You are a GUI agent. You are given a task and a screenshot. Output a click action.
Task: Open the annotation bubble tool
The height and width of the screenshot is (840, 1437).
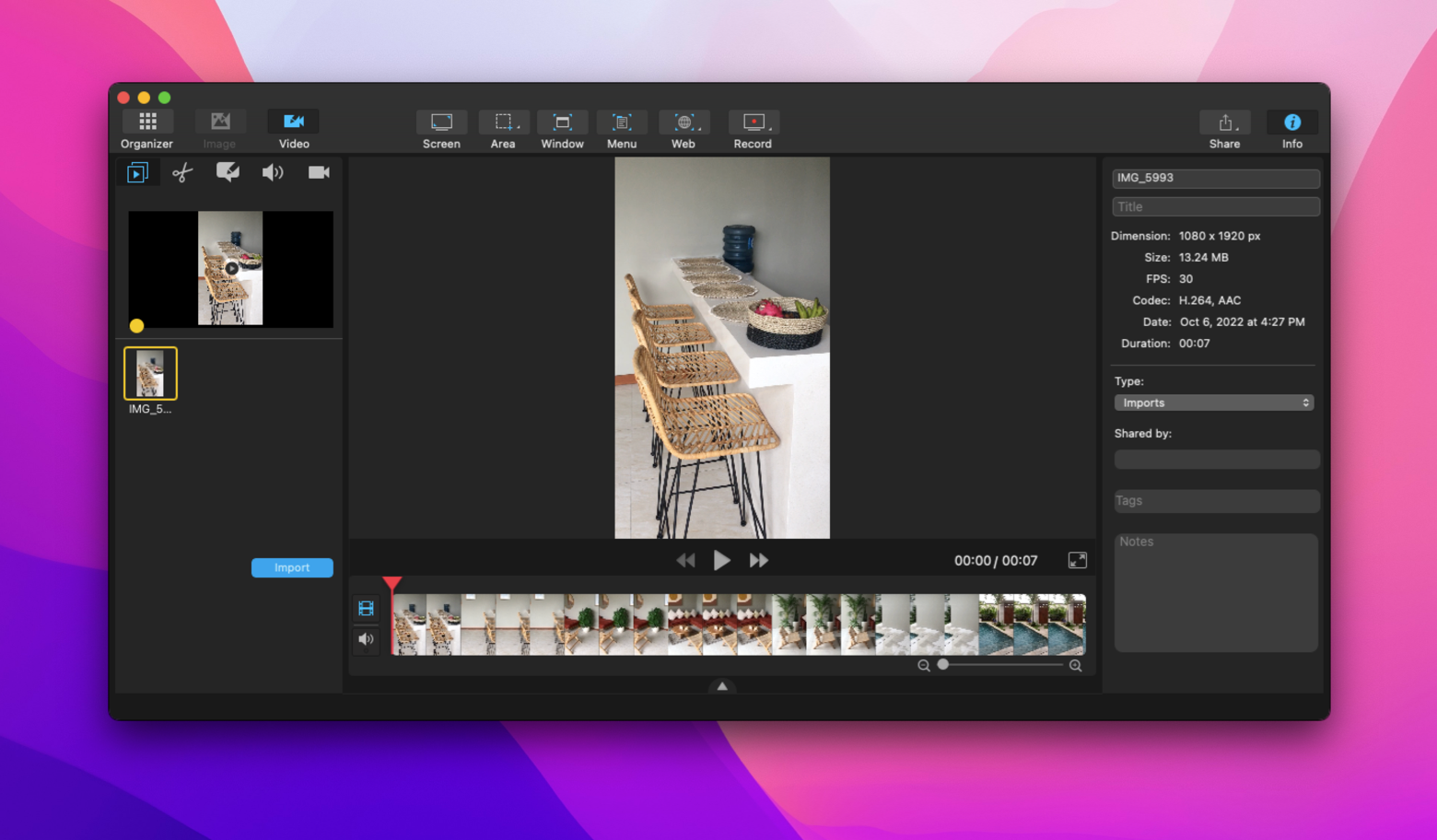click(228, 172)
